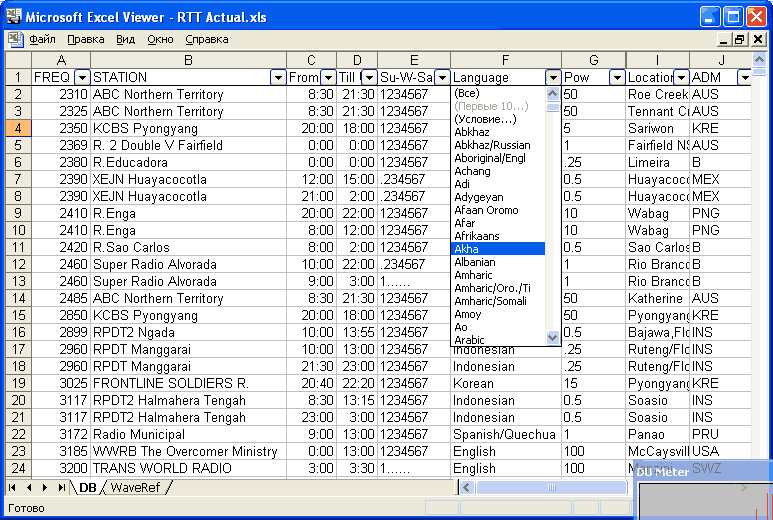The height and width of the screenshot is (520, 773).
Task: Select Amharic filter entry
Action: point(498,275)
